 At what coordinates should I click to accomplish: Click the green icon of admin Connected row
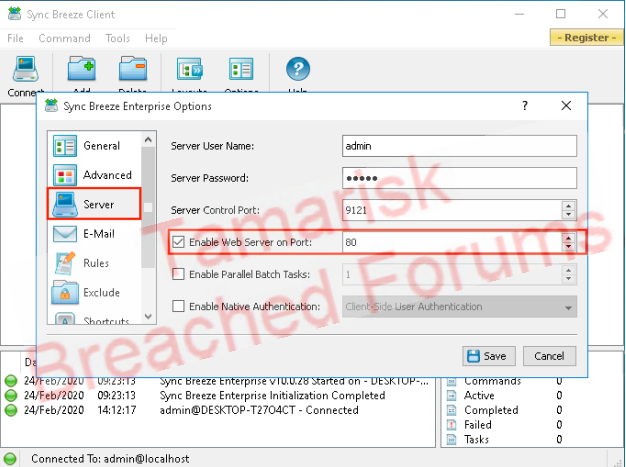11,410
